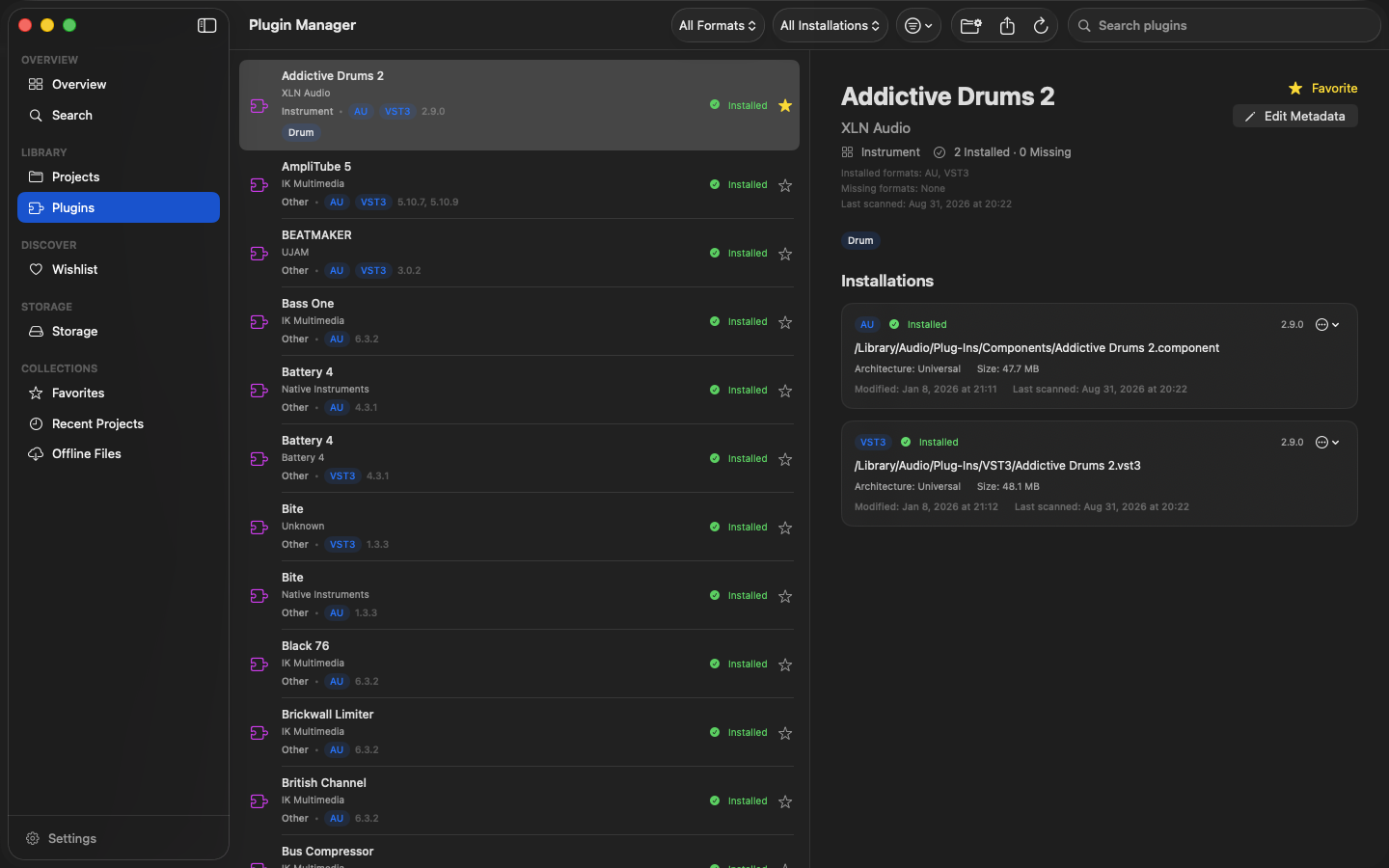Viewport: 1389px width, 868px height.
Task: Open the filter options dropdown icon
Action: 918,26
